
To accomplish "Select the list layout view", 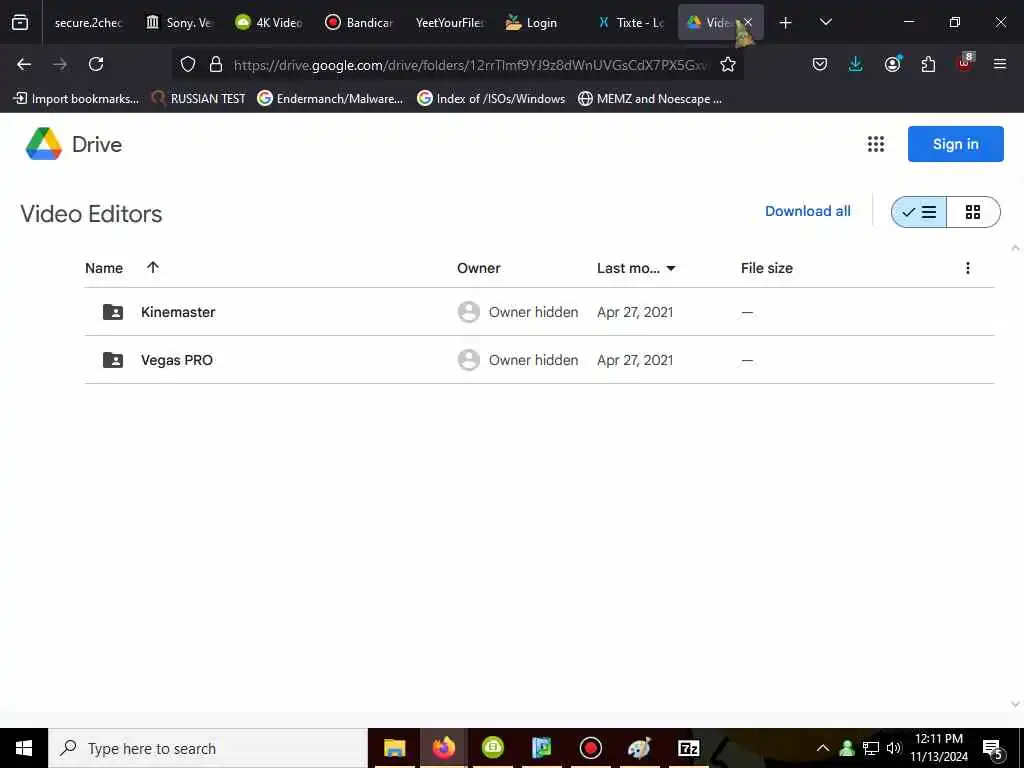I will [x=919, y=212].
